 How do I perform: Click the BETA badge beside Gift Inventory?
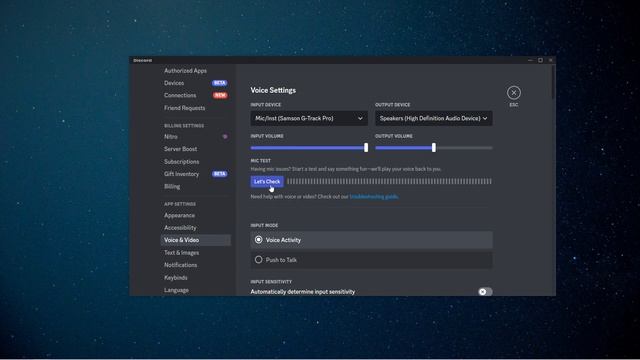pyautogui.click(x=220, y=174)
